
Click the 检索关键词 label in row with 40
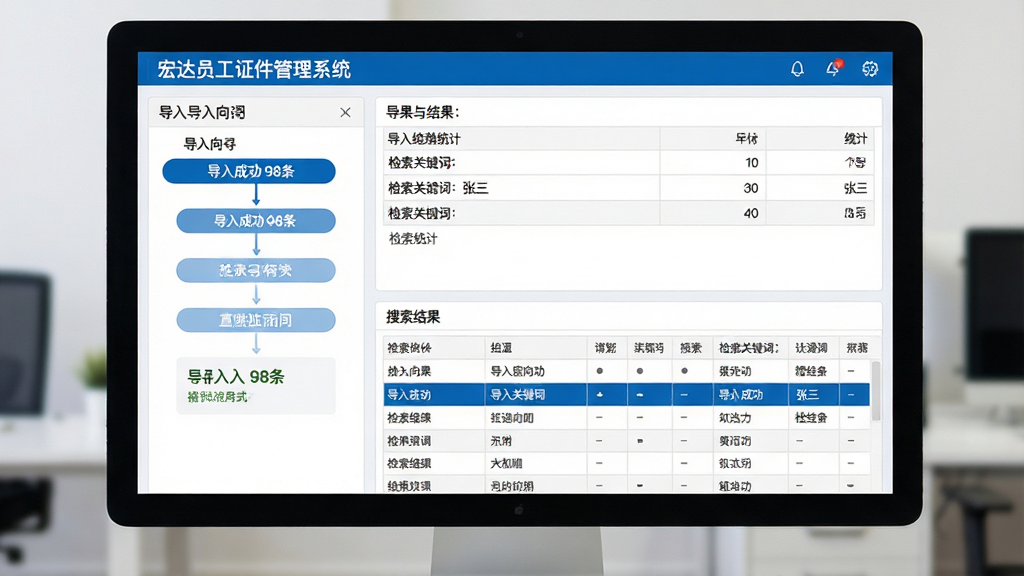422,213
